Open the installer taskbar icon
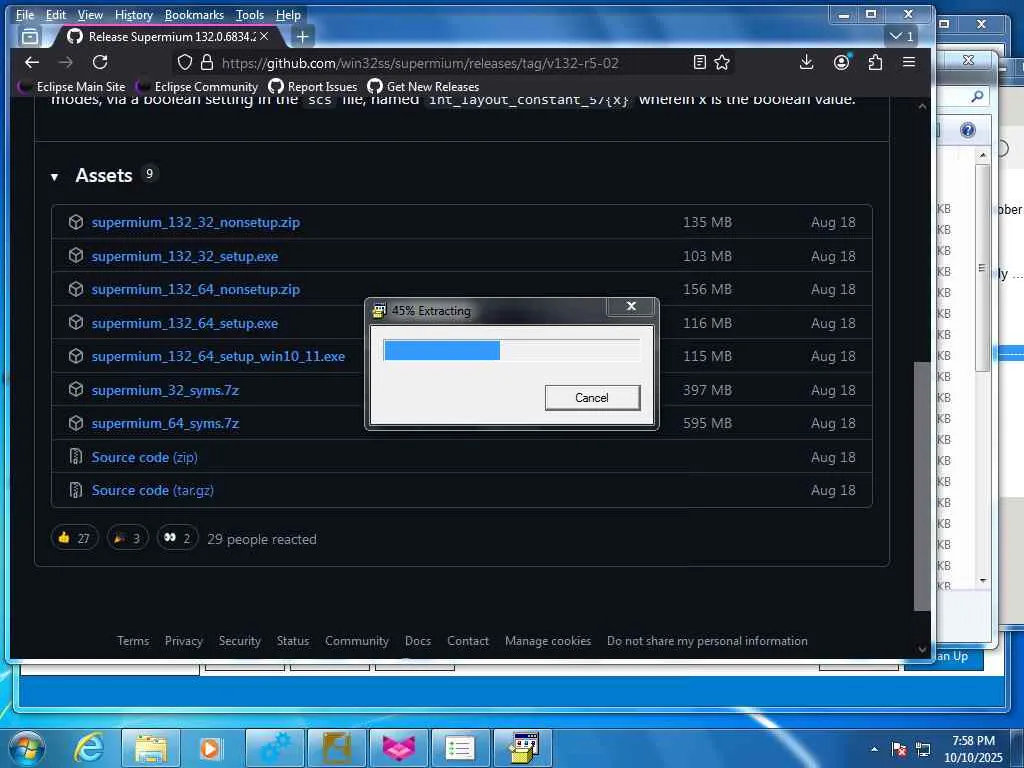Image resolution: width=1024 pixels, height=768 pixels. (523, 748)
